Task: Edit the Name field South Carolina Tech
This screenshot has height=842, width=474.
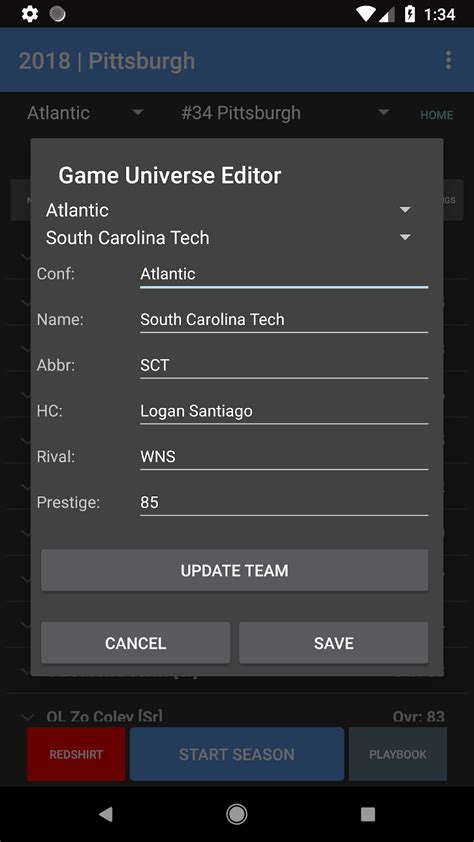Action: coord(284,320)
